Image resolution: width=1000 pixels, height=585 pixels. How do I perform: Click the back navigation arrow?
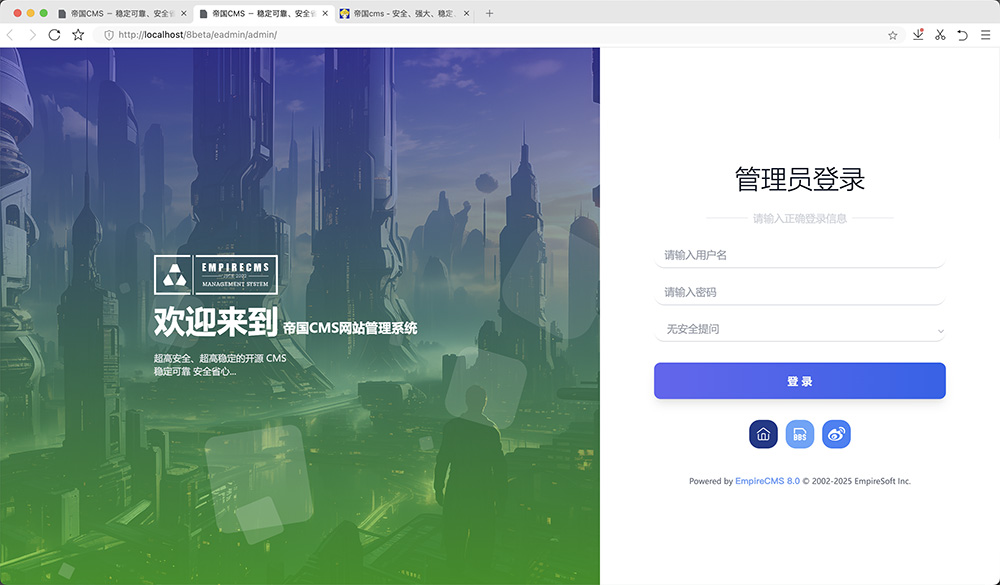click(x=11, y=34)
